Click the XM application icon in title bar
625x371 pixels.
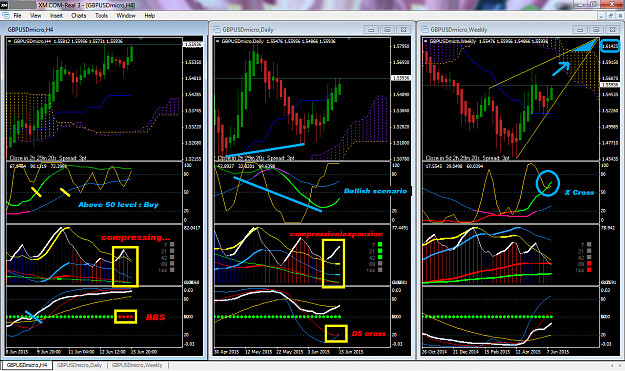click(4, 5)
